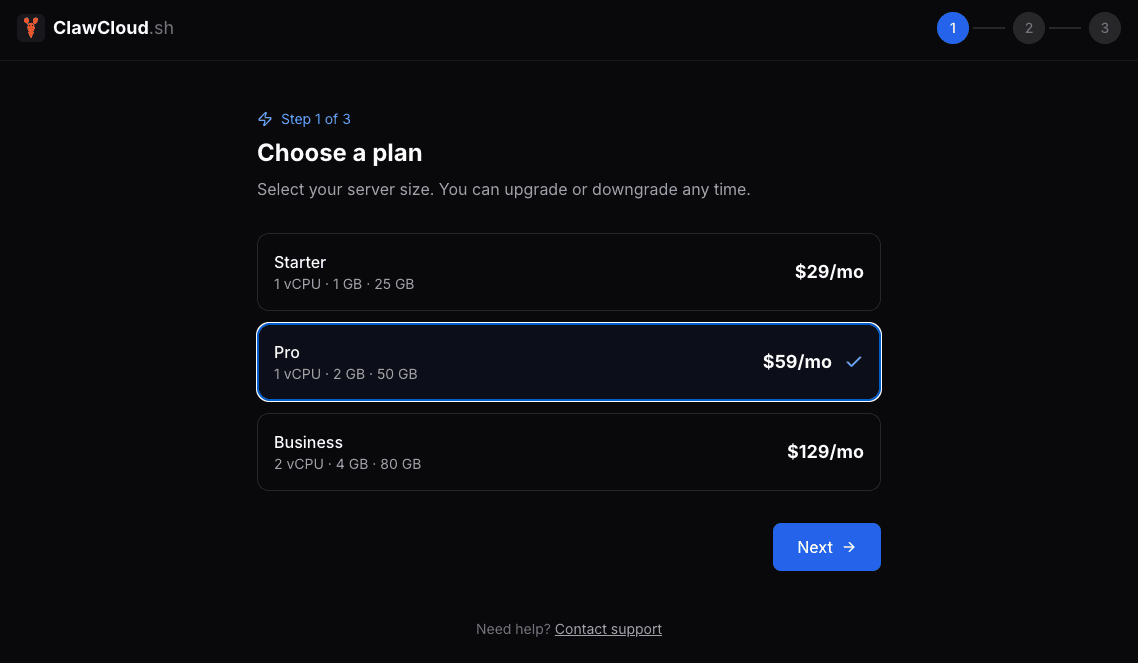This screenshot has height=663, width=1138.
Task: Select the Starter plan card
Action: click(x=569, y=271)
